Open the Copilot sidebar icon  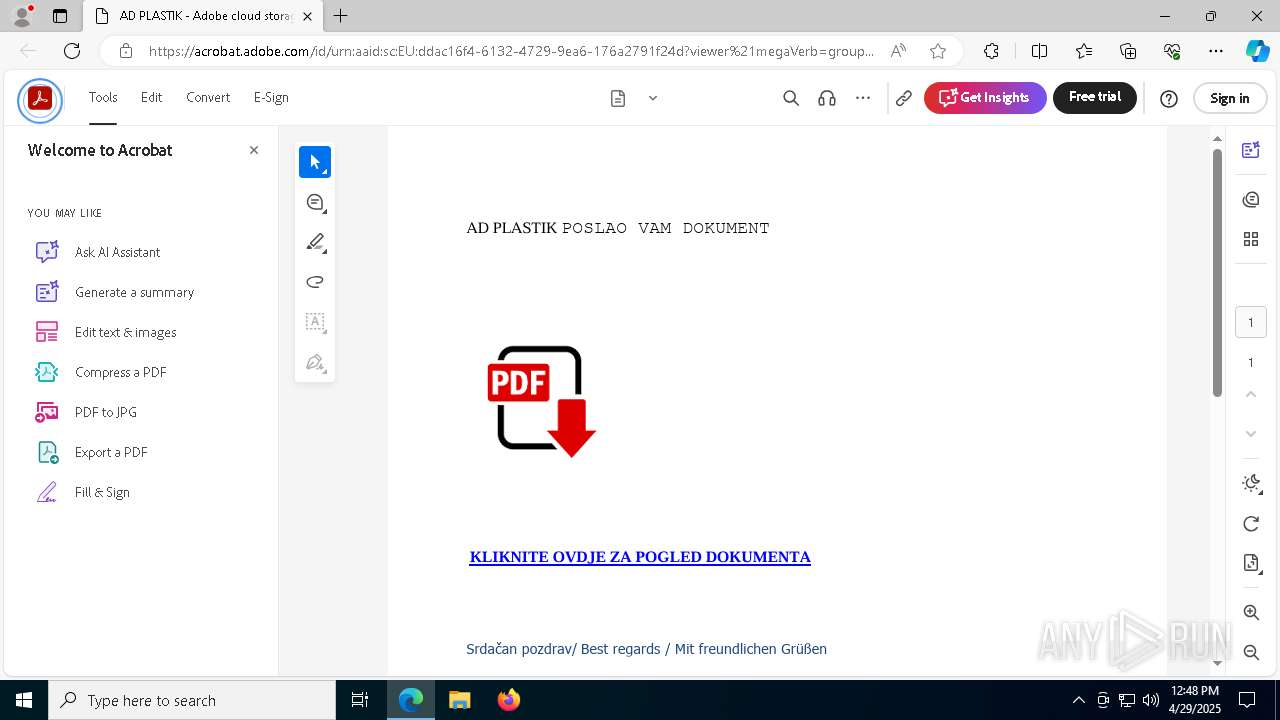pyautogui.click(x=1257, y=51)
